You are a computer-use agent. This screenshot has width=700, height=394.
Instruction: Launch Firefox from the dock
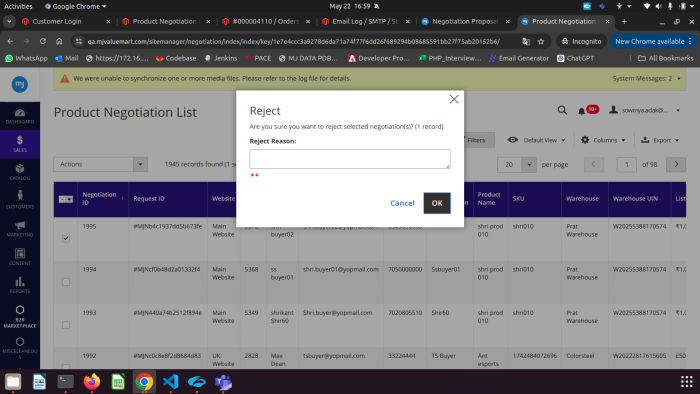coord(92,382)
